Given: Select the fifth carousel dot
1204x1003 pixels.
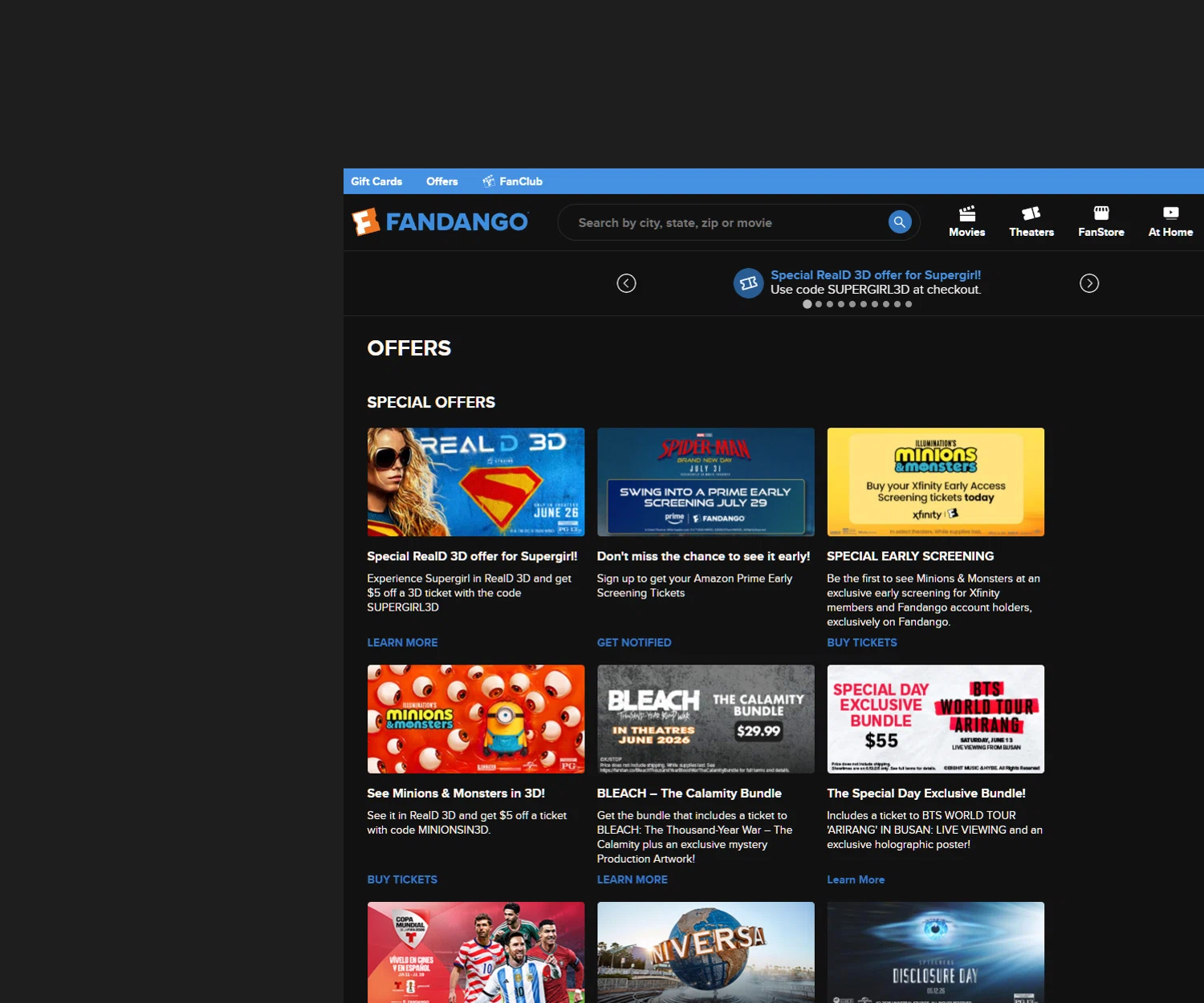Looking at the screenshot, I should click(852, 304).
